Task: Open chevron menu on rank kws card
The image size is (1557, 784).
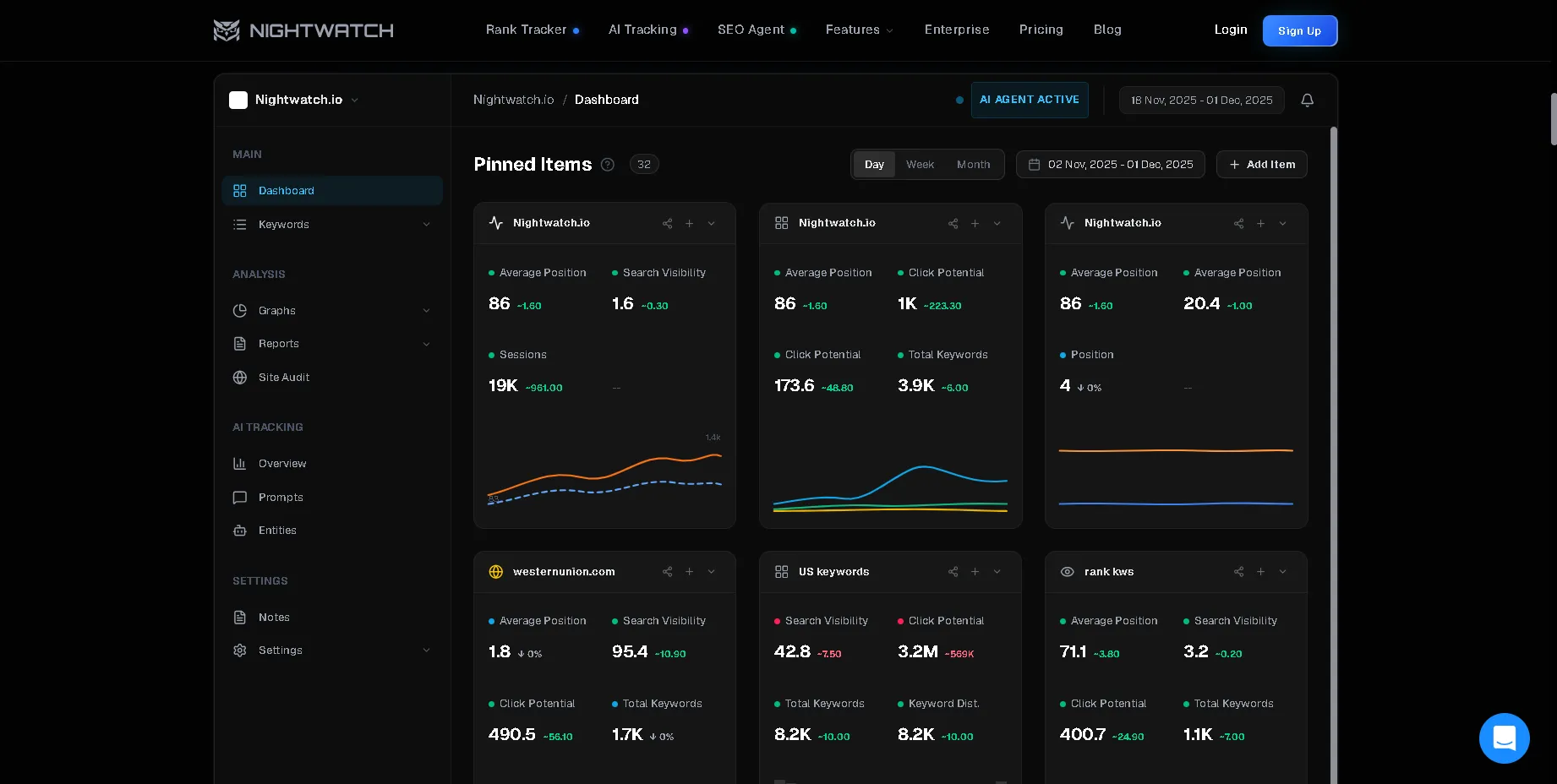Action: (1283, 572)
